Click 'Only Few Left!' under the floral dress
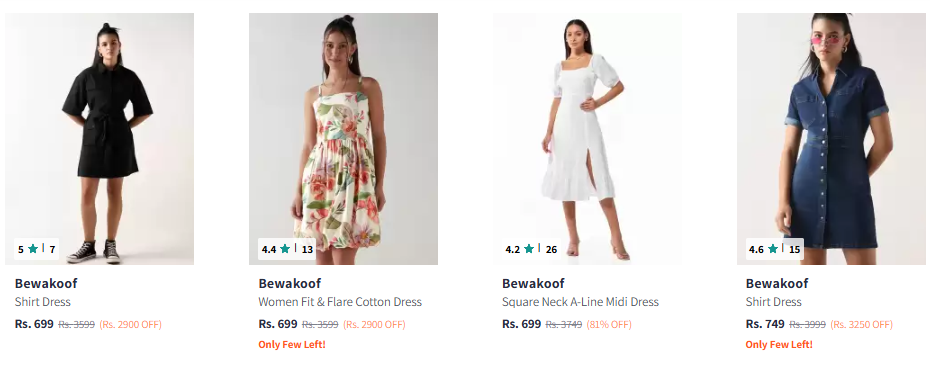930x383 pixels. [x=292, y=344]
